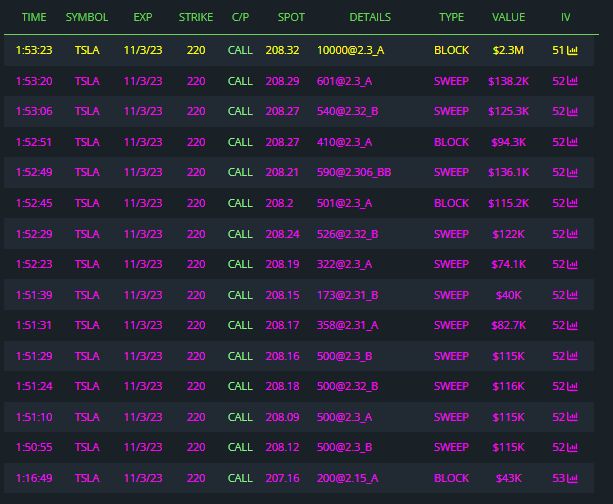Viewport: 613px width, 504px height.
Task: Open IV chart icon in the 1:52:45 row
Action: point(572,203)
